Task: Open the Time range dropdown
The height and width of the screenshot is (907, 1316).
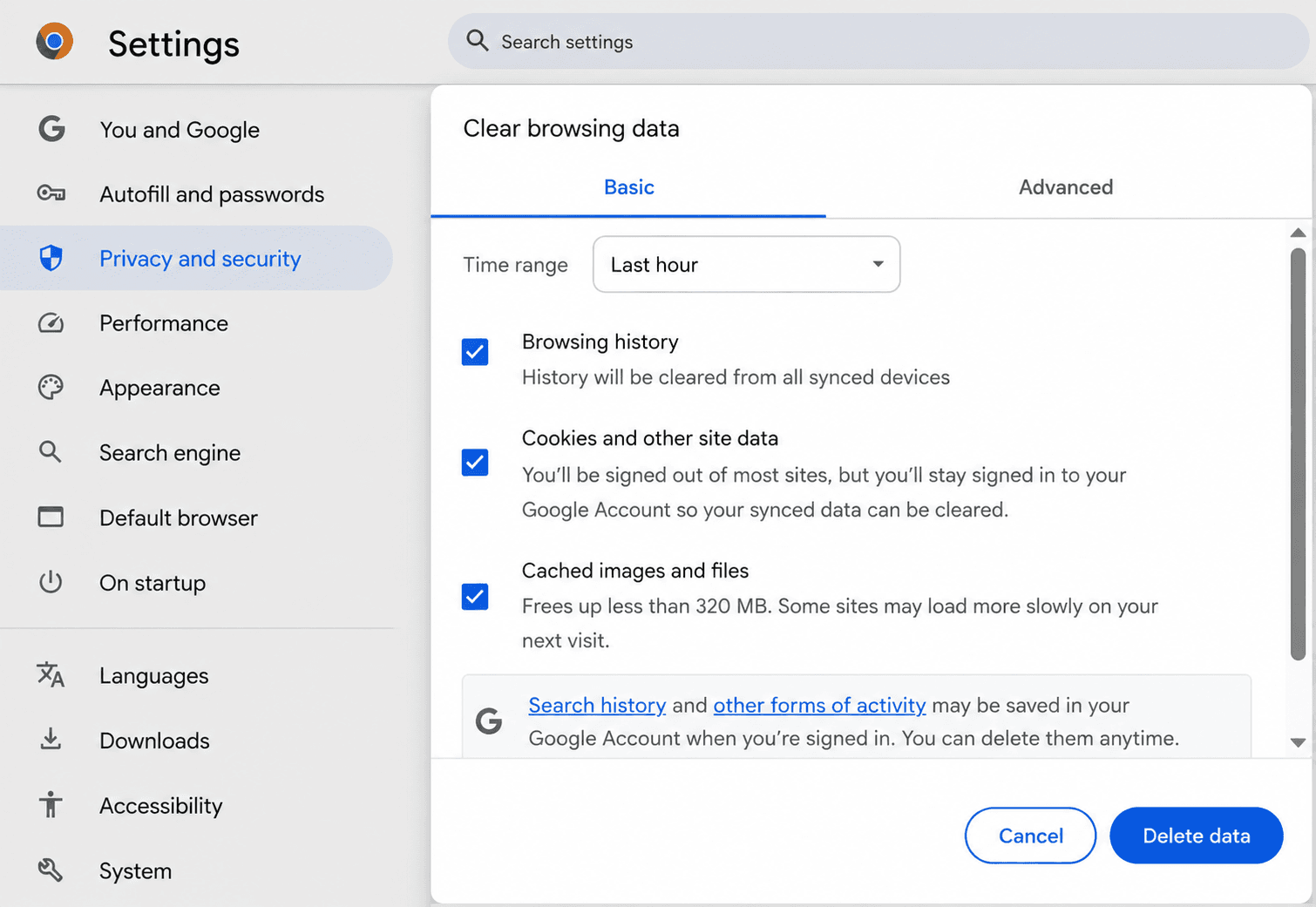Action: click(x=746, y=264)
